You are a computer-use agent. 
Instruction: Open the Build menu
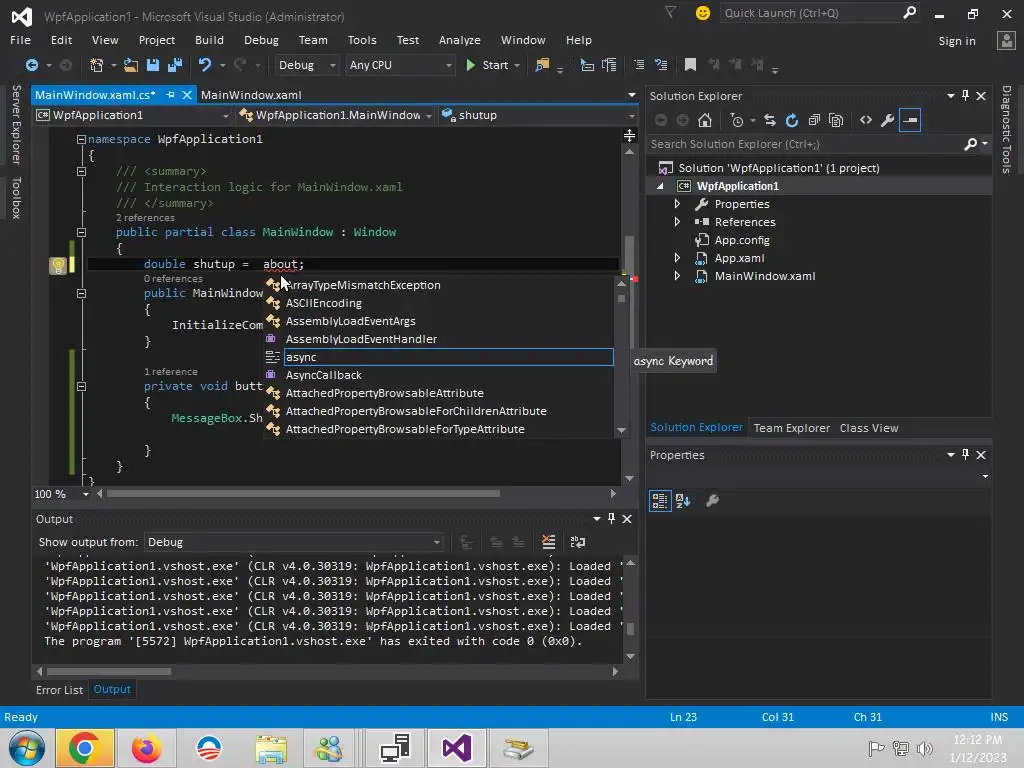coord(209,40)
